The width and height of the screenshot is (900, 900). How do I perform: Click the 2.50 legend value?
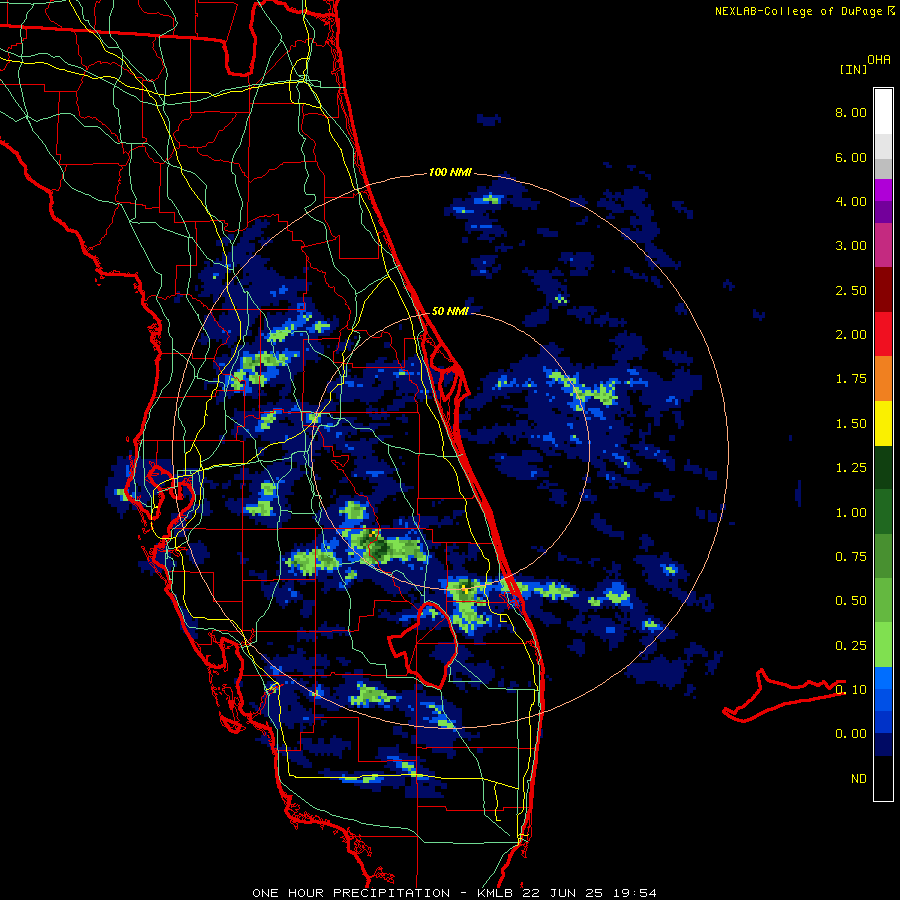pos(851,290)
